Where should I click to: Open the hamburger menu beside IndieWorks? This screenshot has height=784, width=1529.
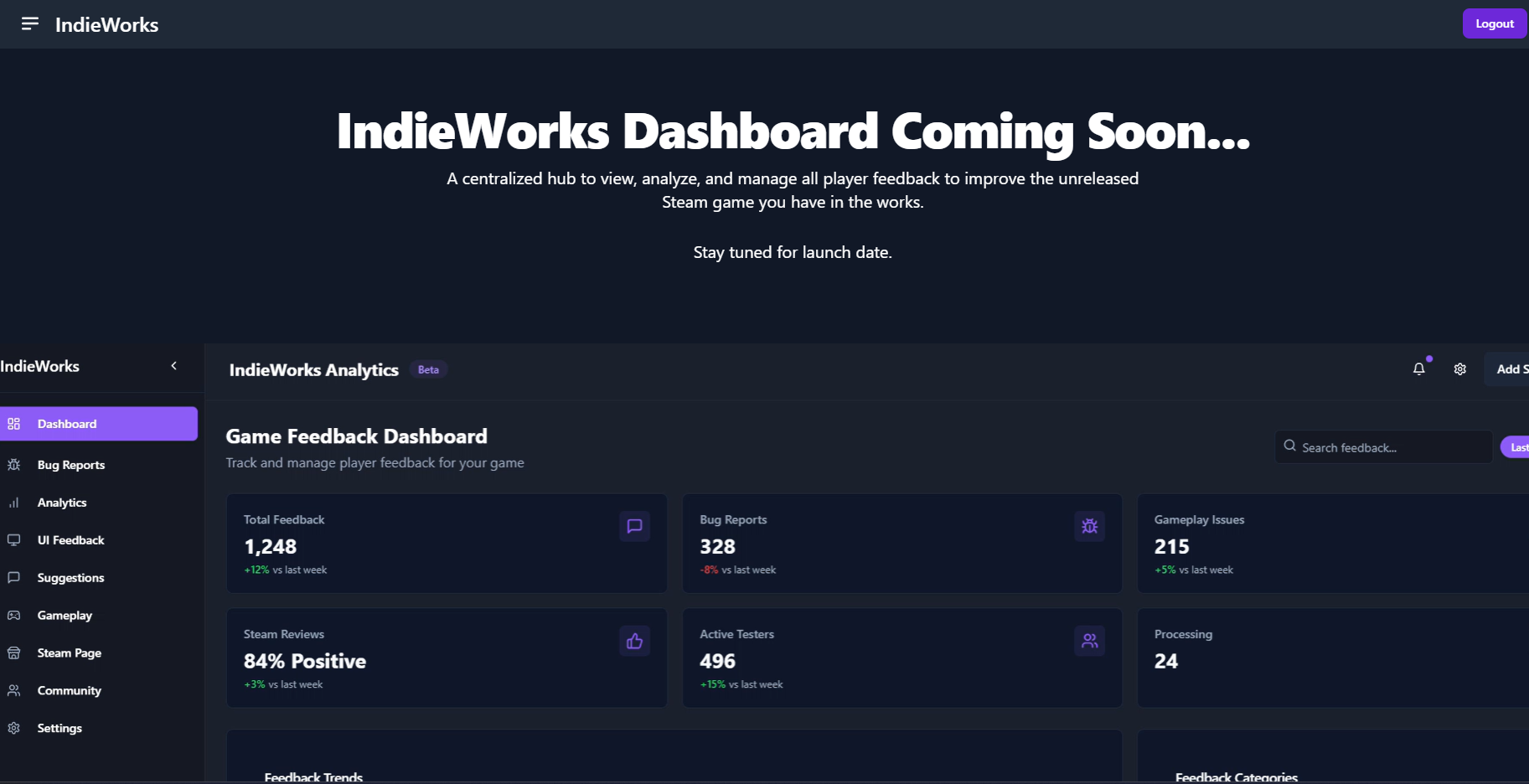coord(30,23)
